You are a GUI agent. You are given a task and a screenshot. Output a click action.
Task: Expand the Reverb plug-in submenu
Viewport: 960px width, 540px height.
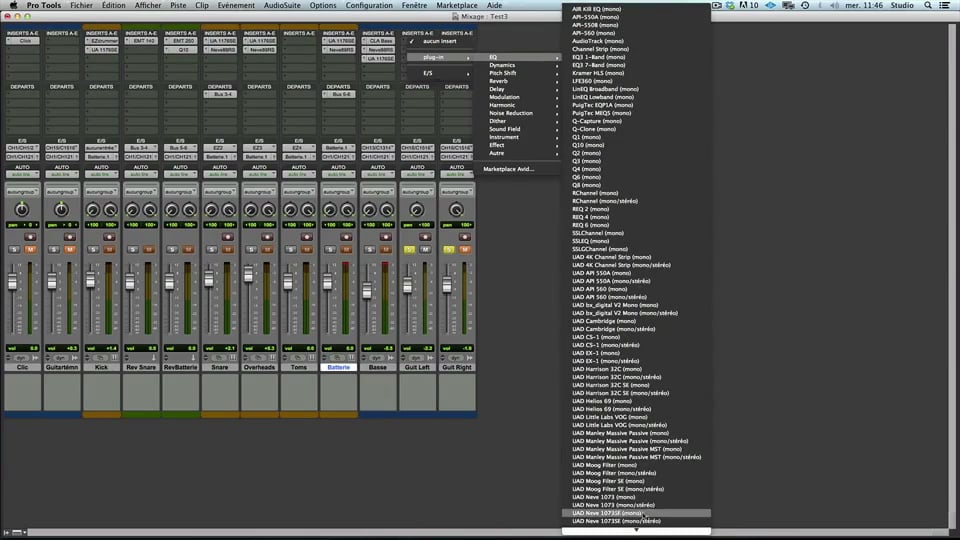[522, 81]
